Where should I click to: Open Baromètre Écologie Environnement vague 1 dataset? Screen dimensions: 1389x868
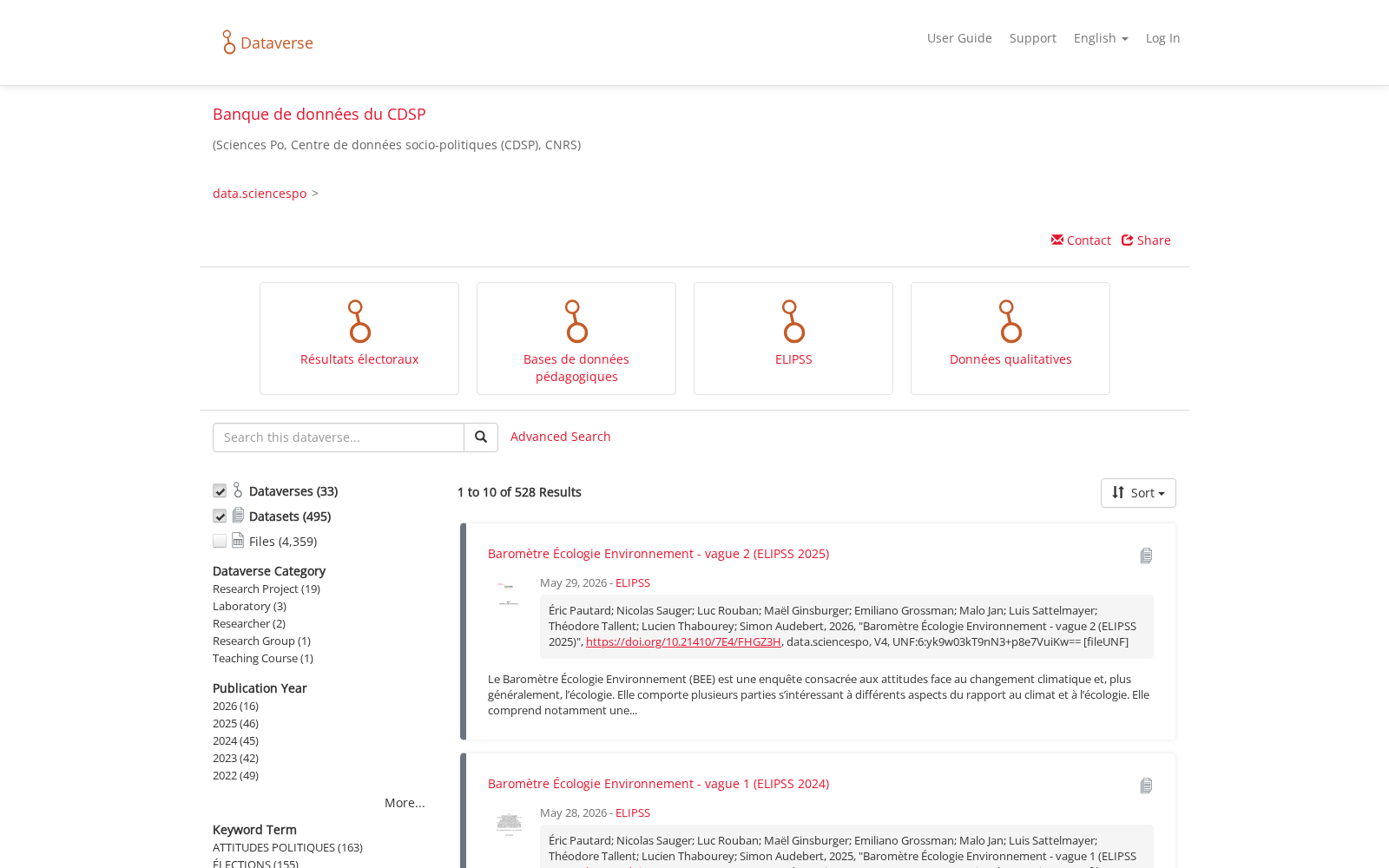pos(658,784)
